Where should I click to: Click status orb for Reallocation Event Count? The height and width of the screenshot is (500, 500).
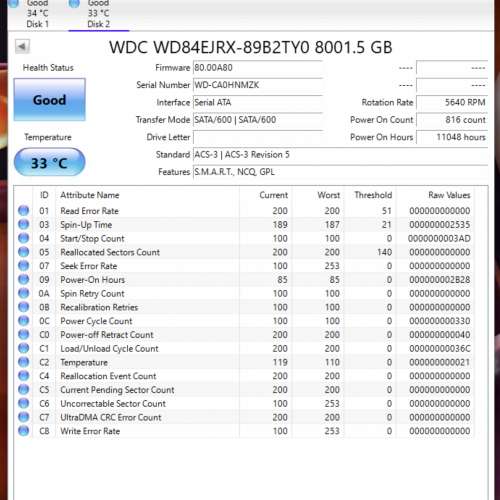[23, 376]
